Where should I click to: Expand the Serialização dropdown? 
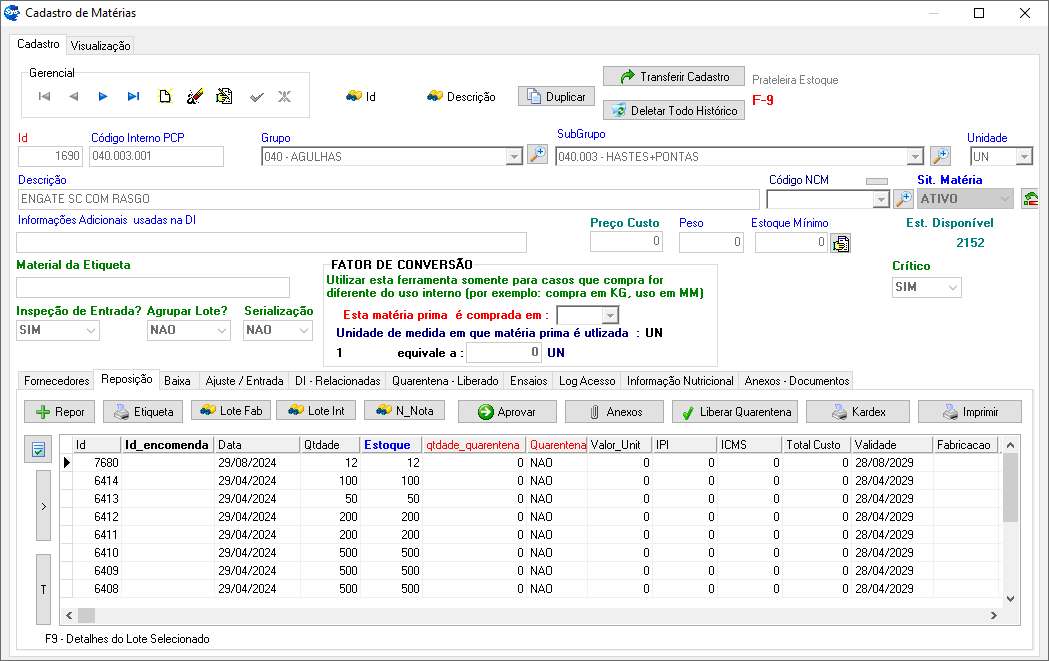(304, 330)
